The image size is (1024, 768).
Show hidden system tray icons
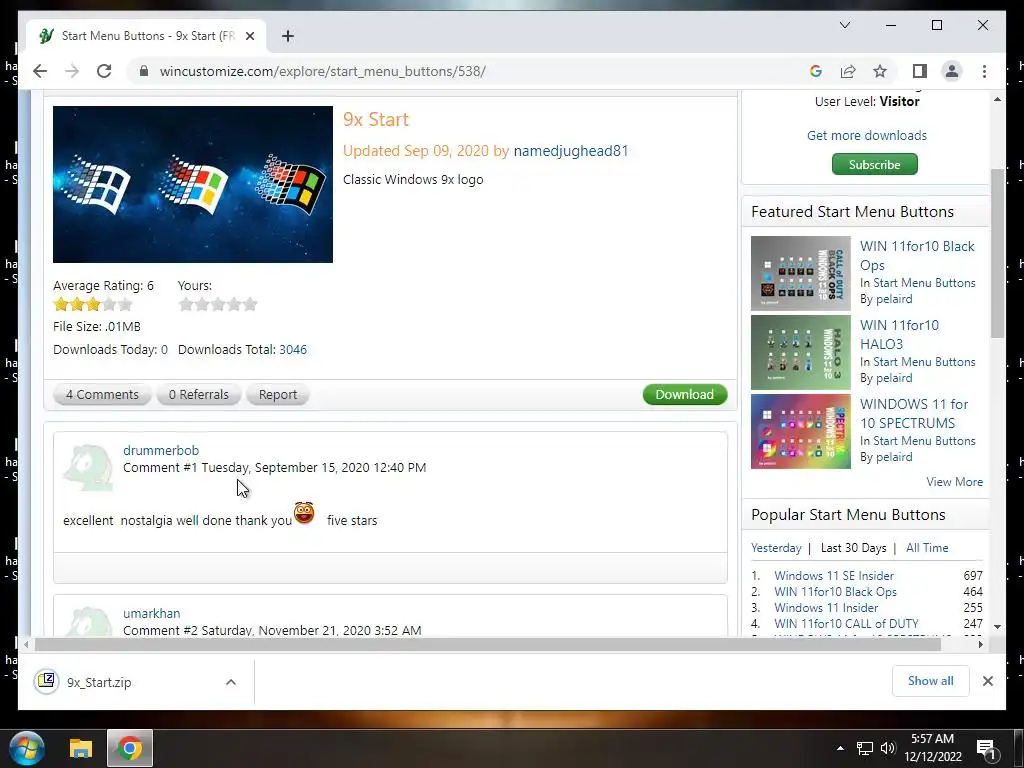840,748
